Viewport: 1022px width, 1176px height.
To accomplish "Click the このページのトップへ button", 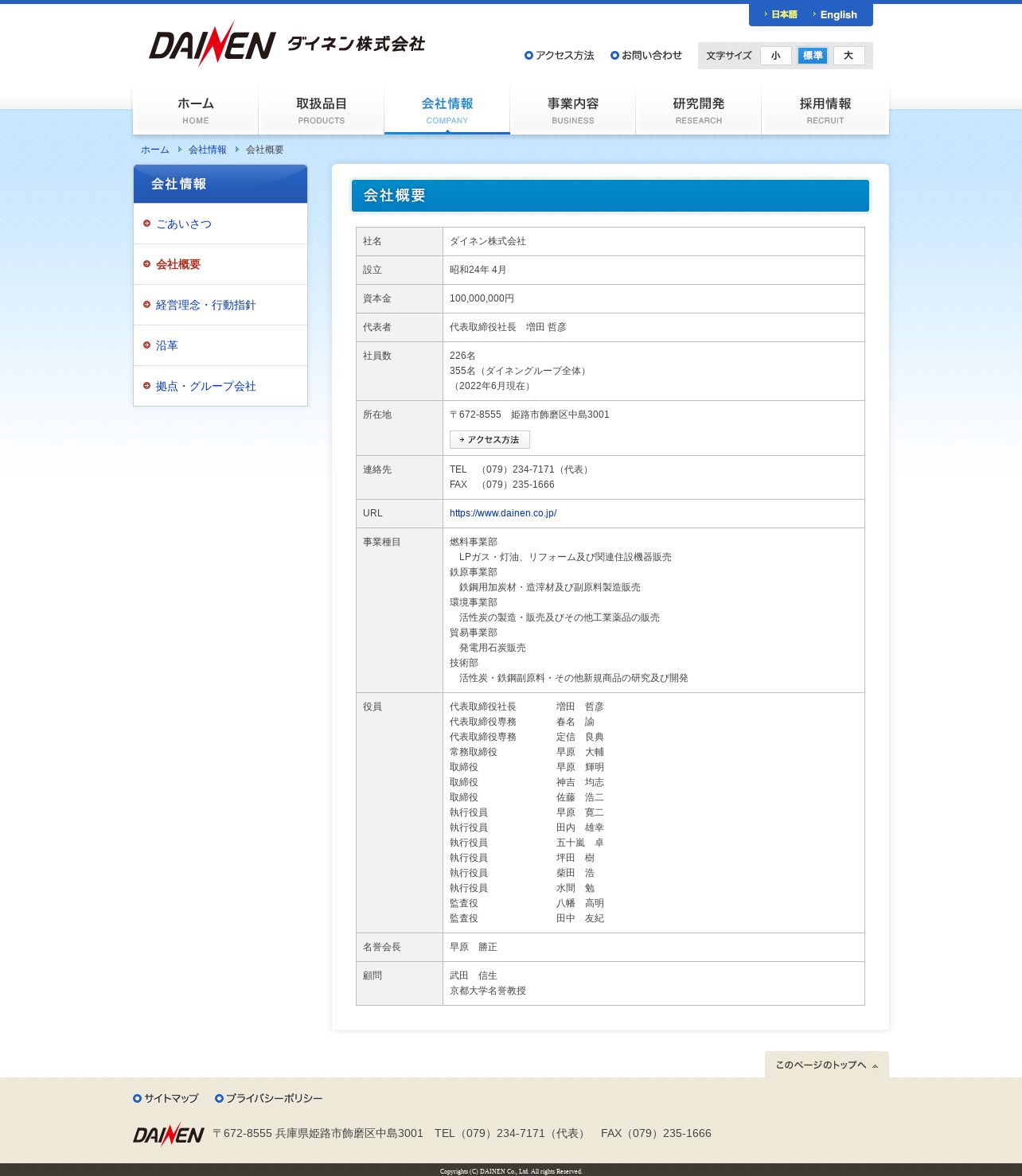I will [827, 1065].
